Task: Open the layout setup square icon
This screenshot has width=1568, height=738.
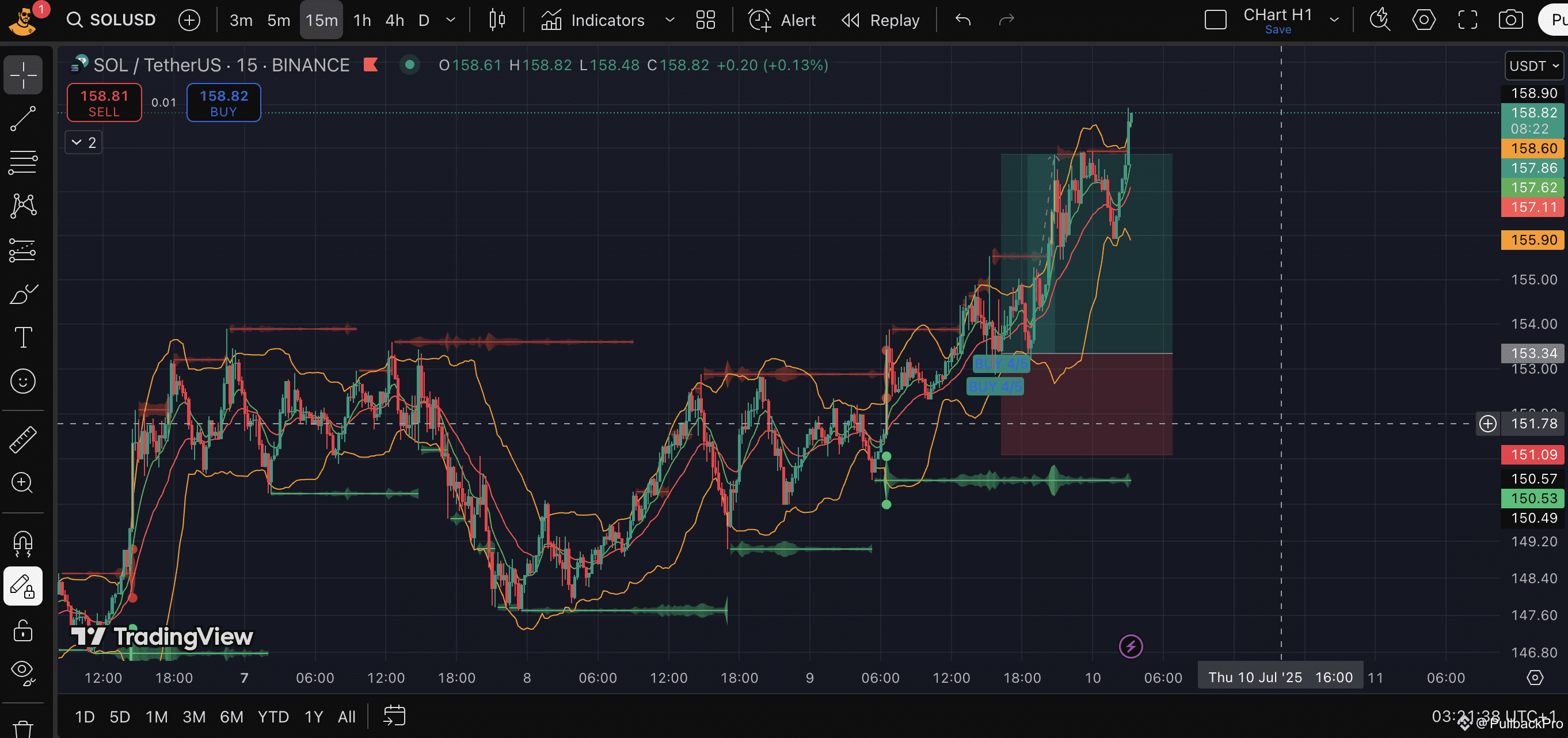Action: pos(1216,20)
